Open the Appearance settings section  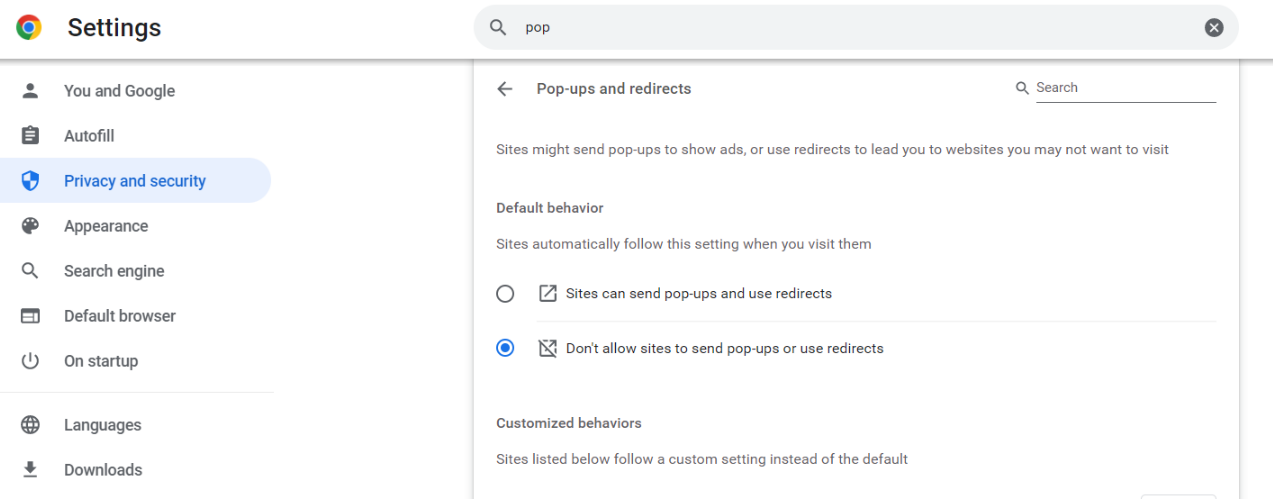(136, 226)
